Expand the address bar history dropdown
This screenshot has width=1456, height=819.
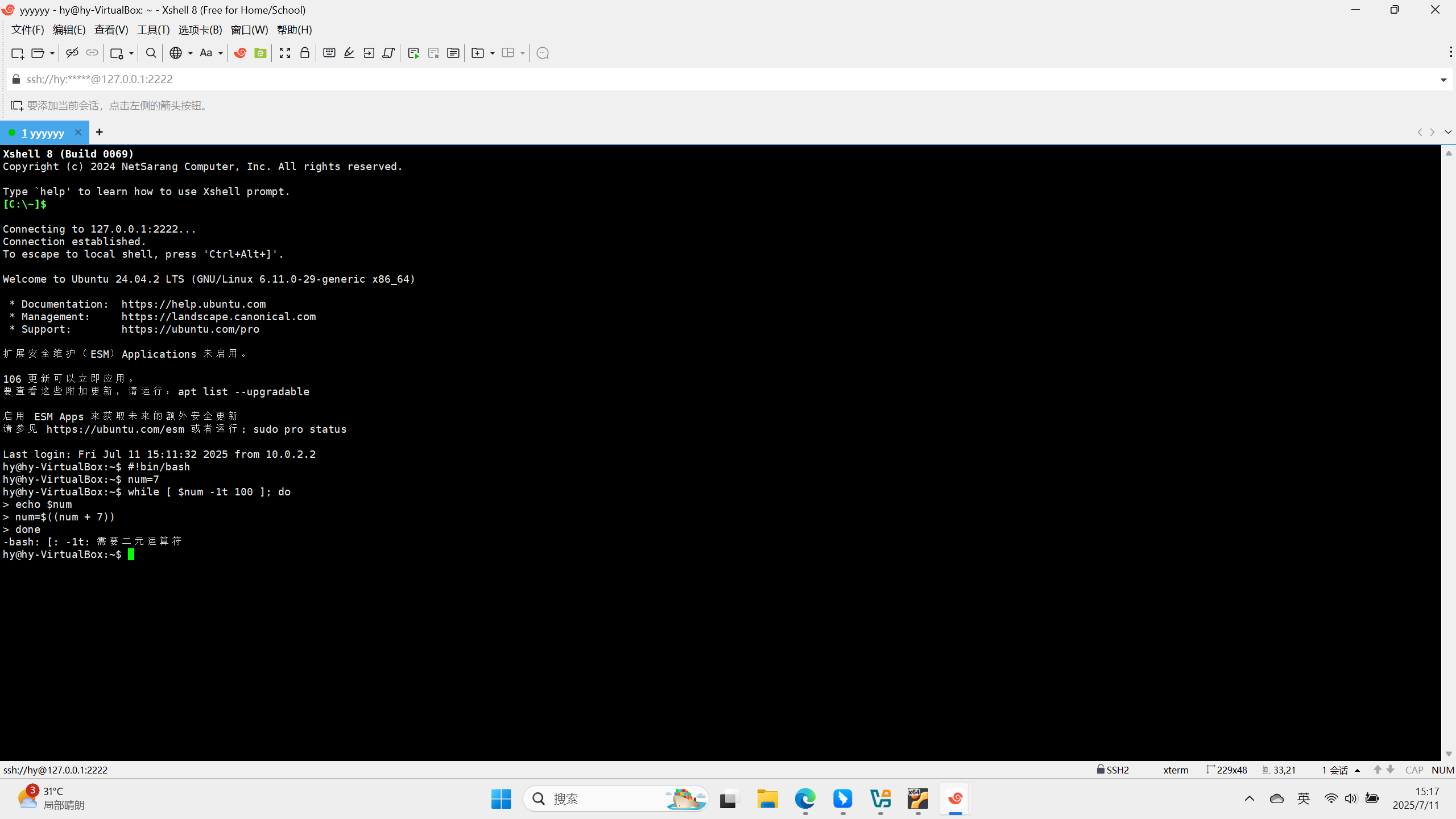(x=1443, y=80)
